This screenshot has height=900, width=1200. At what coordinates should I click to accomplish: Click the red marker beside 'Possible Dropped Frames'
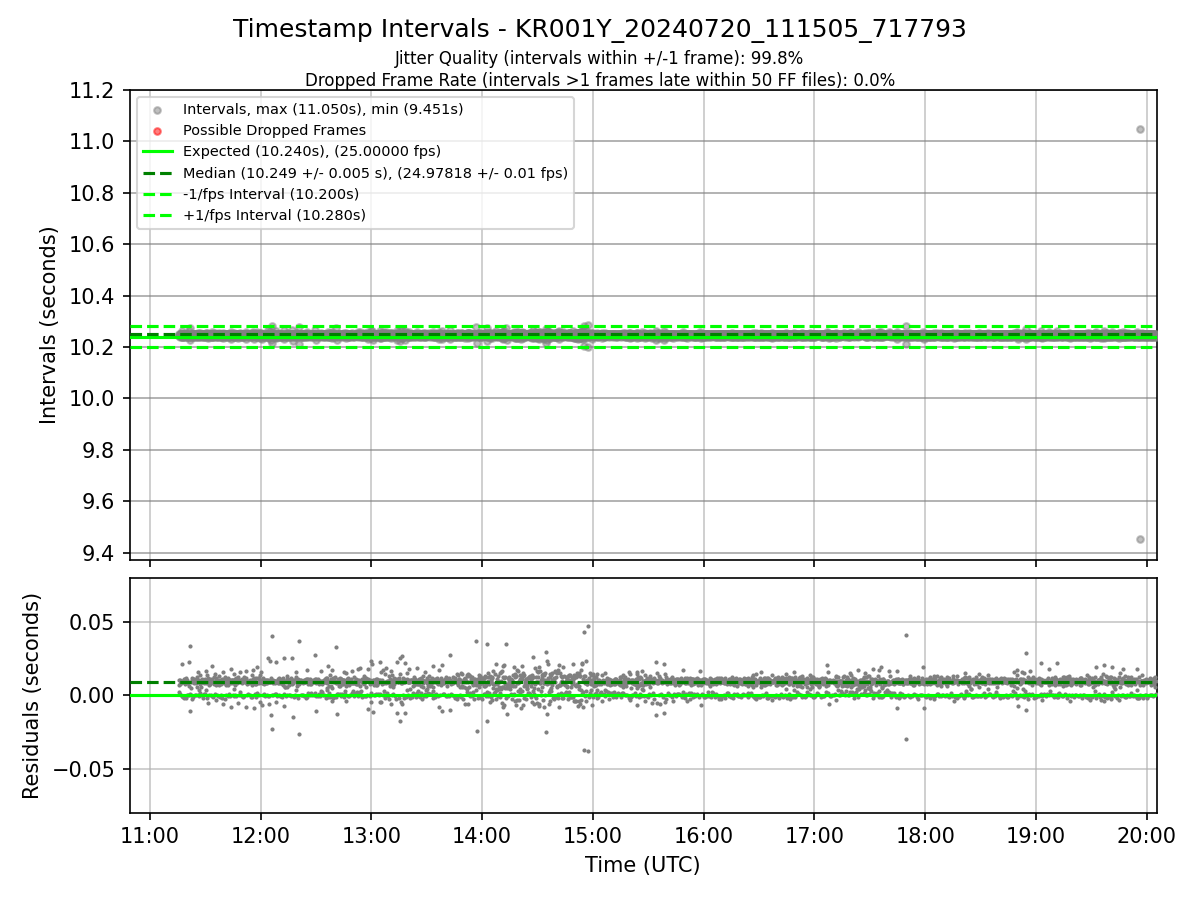click(157, 131)
